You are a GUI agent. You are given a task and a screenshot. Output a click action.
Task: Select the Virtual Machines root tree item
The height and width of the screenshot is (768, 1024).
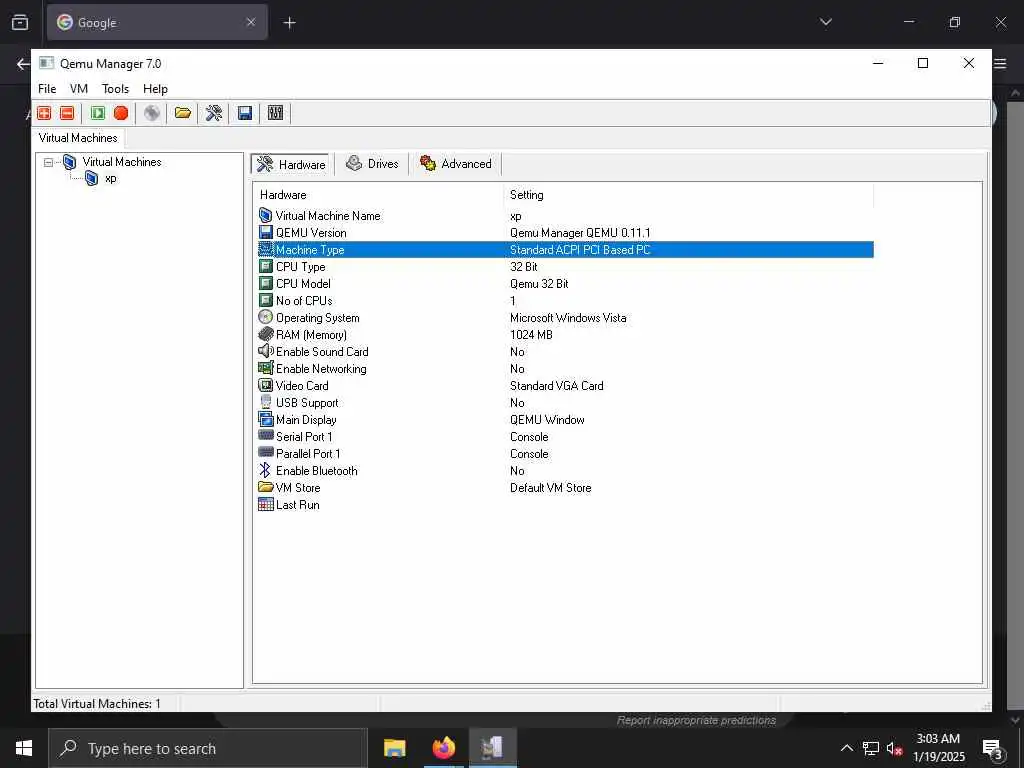[x=121, y=162]
